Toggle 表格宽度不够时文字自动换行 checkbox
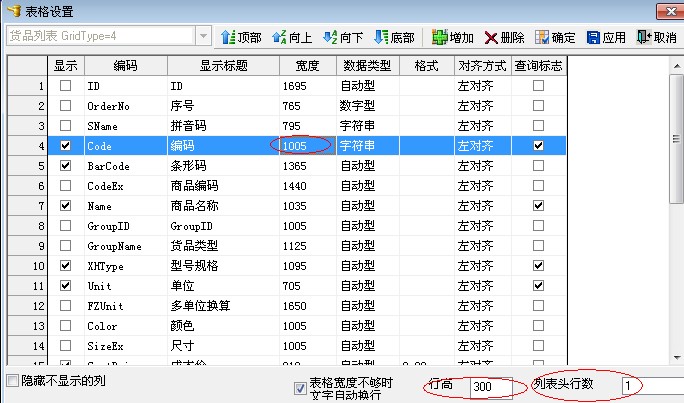The height and width of the screenshot is (403, 684). tap(300, 388)
